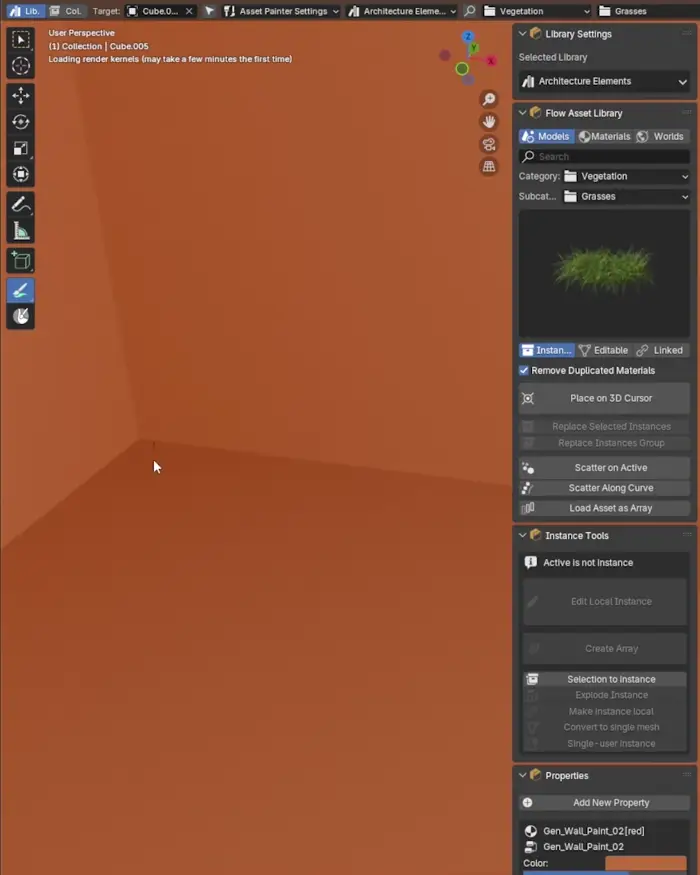Click Place on 3D Cursor button
The width and height of the screenshot is (700, 875).
tap(604, 398)
